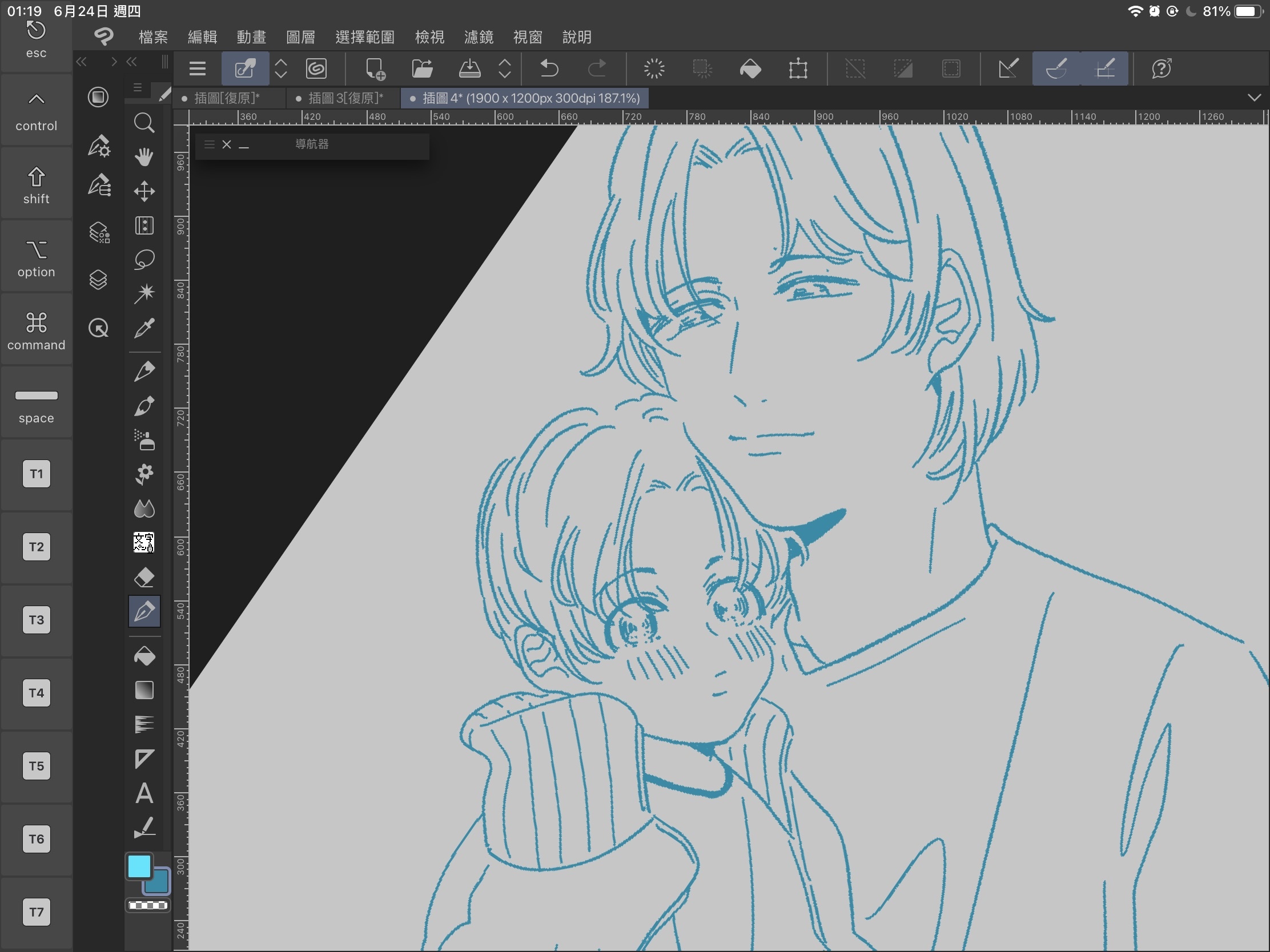Image resolution: width=1270 pixels, height=952 pixels.
Task: Clear layer with the starburst delete icon
Action: pos(654,69)
